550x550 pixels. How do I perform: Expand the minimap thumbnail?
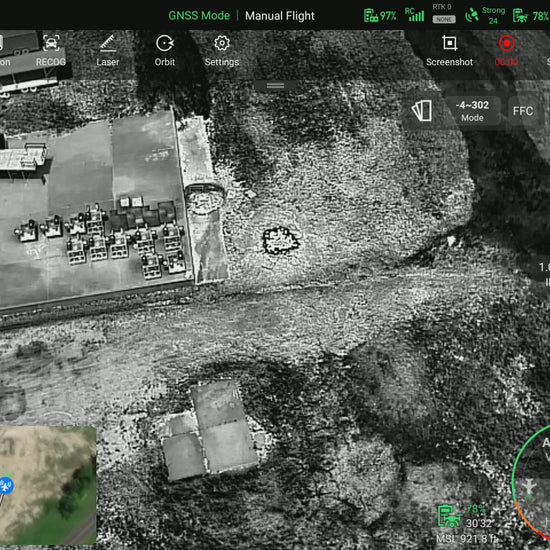[x=48, y=485]
